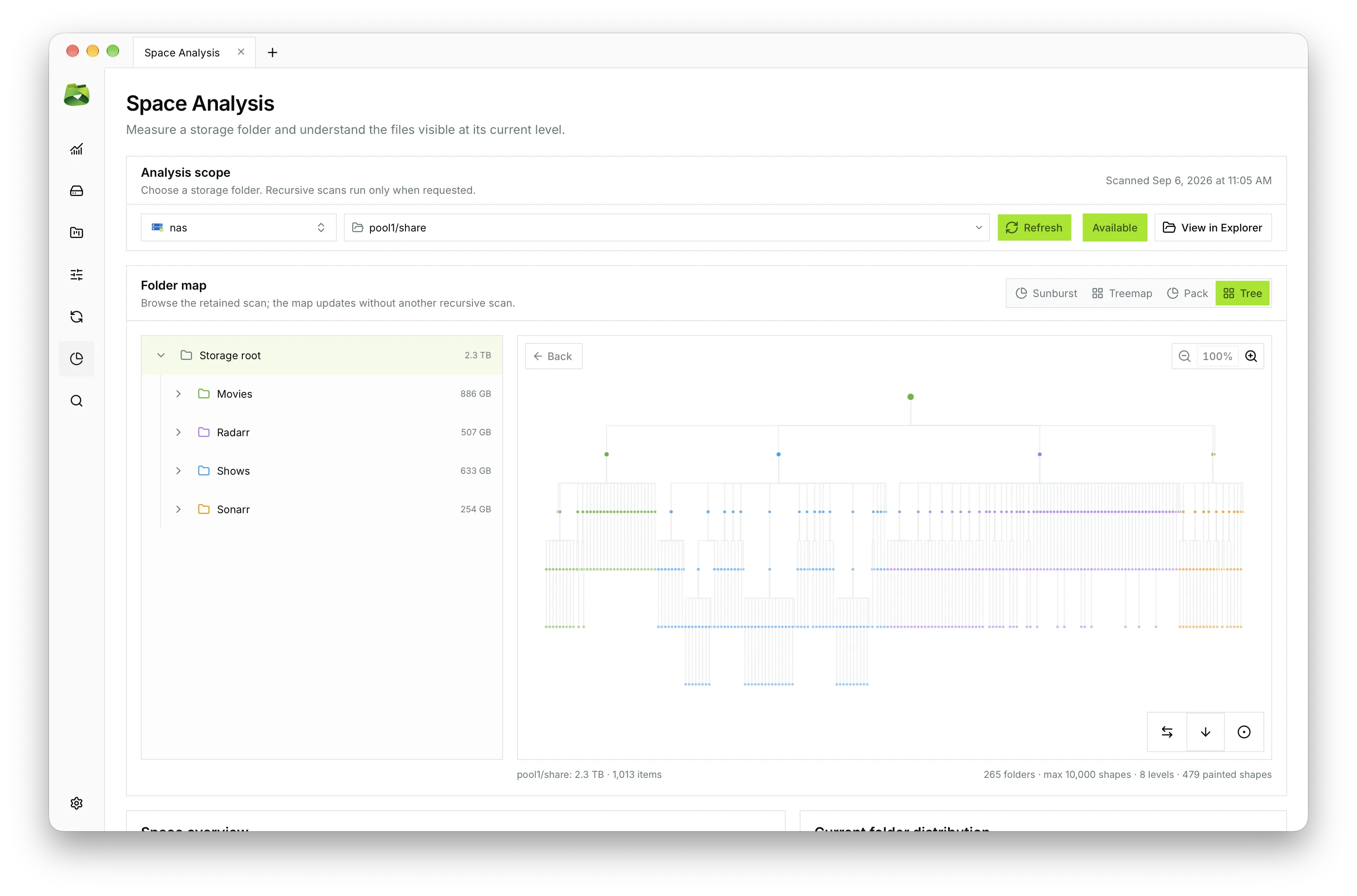This screenshot has height=896, width=1357.
Task: Expand the Shows folder
Action: [x=178, y=470]
